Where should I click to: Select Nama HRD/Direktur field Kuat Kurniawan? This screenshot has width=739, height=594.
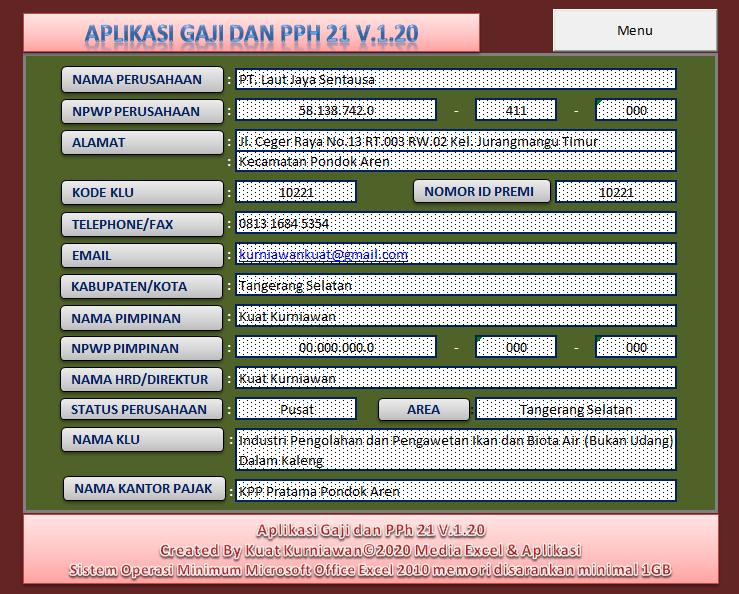(456, 378)
